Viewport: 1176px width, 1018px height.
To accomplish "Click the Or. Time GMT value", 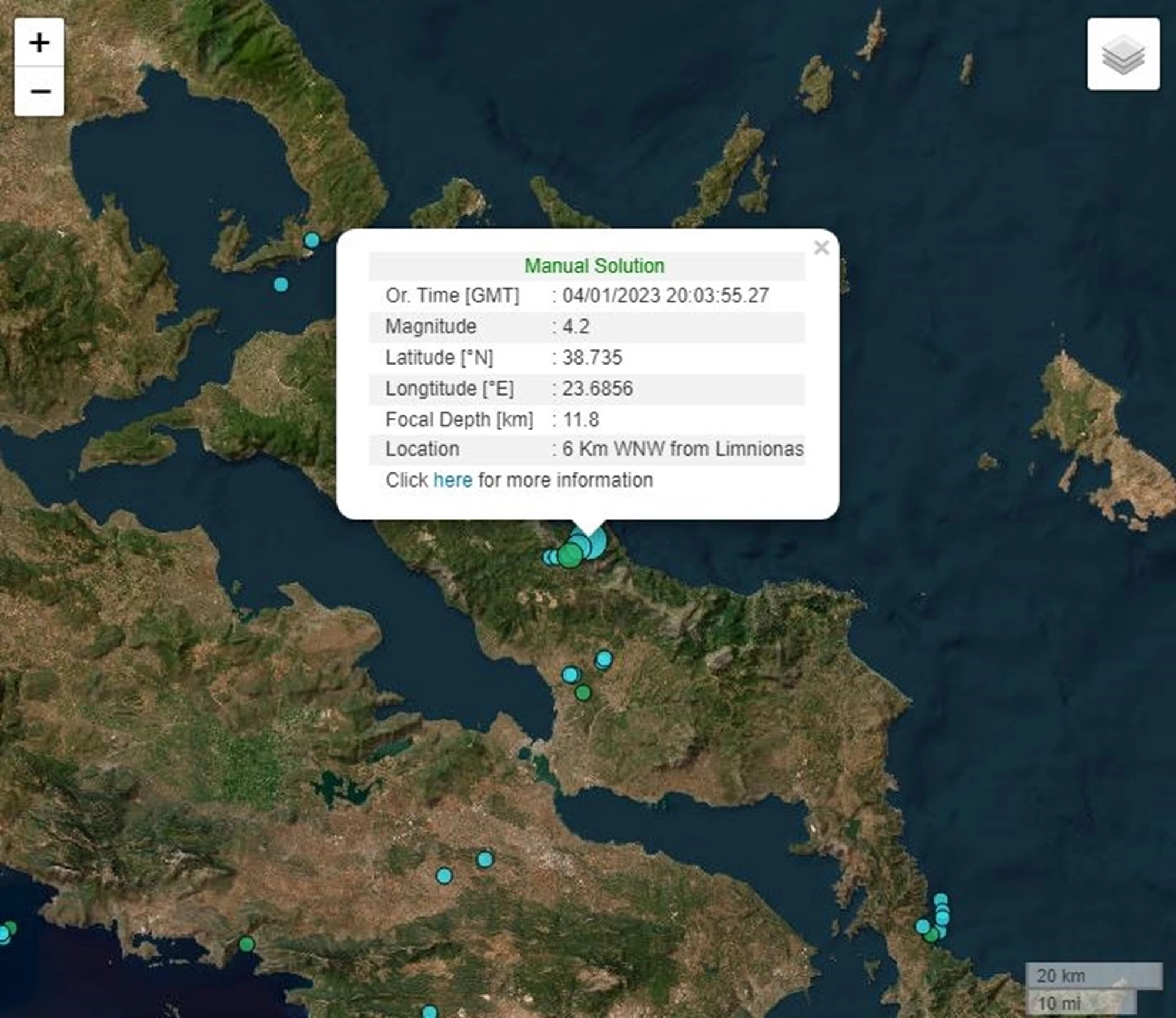I will [x=665, y=295].
